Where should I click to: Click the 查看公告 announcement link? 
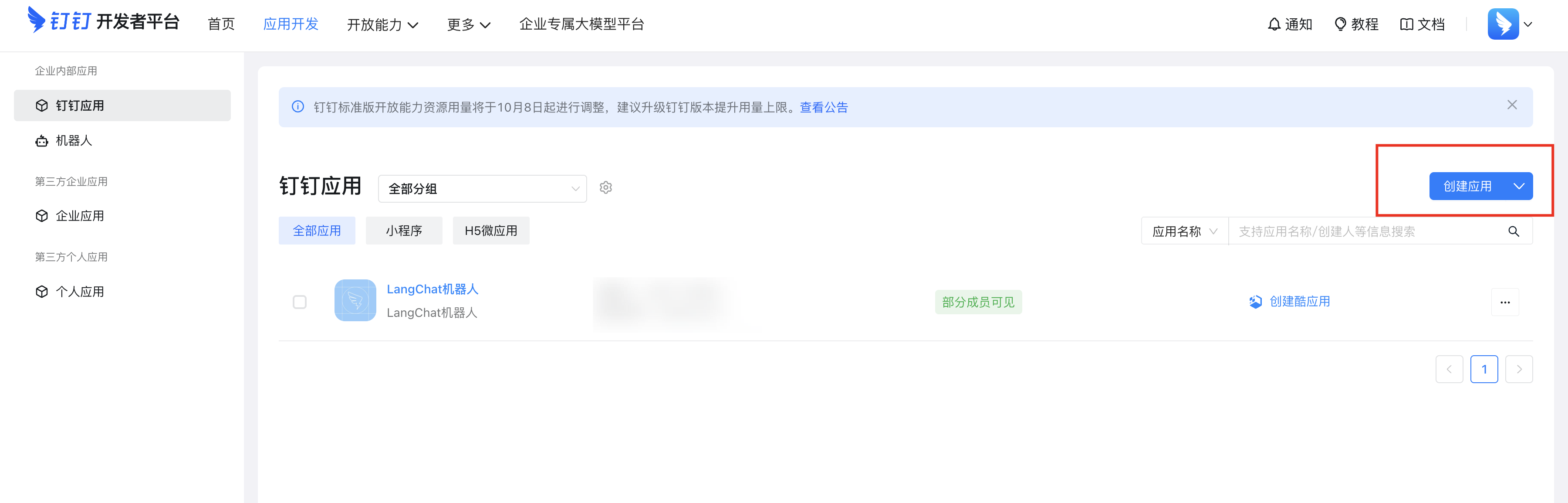point(824,107)
